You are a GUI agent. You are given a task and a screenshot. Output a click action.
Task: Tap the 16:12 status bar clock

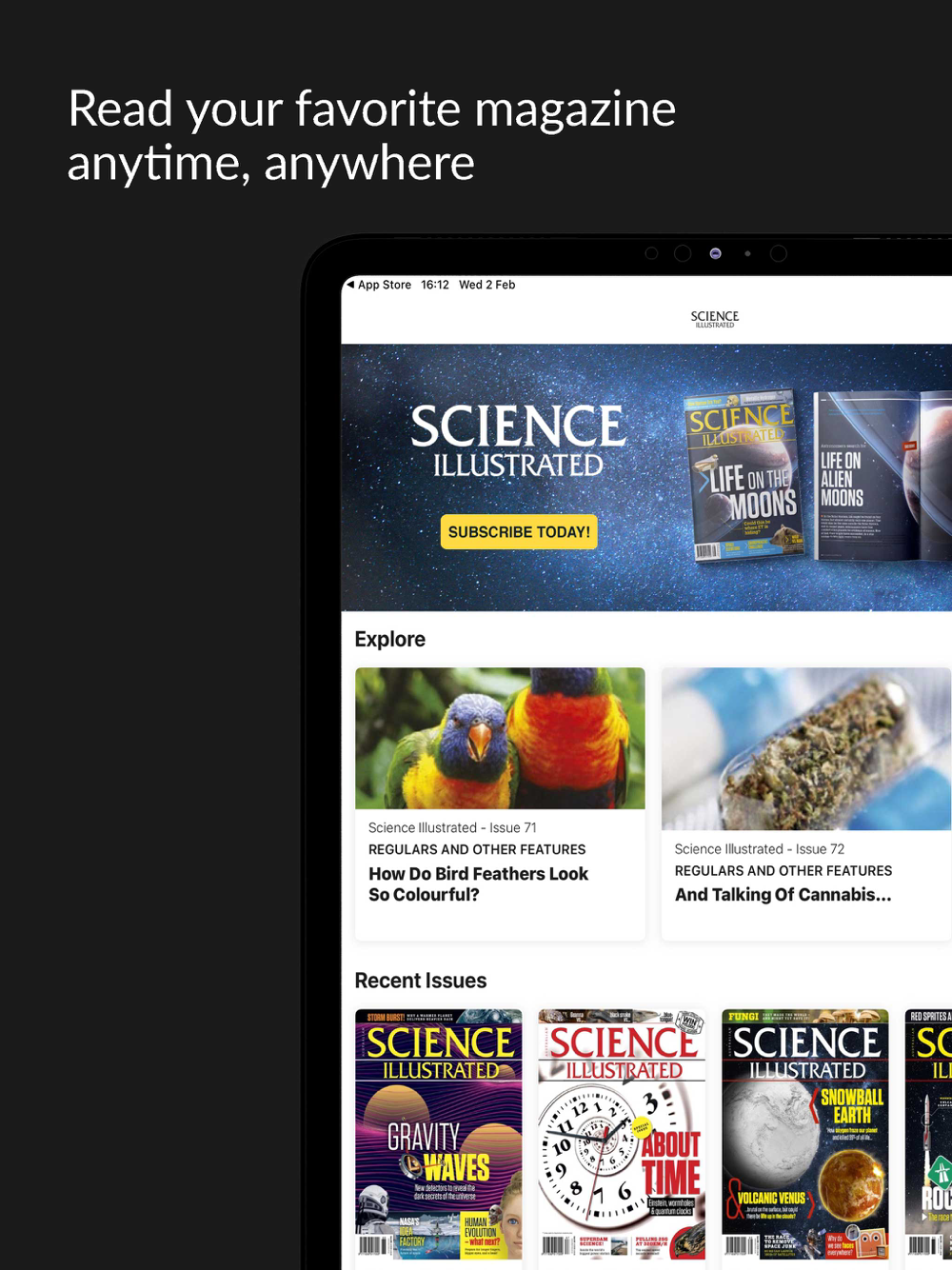tap(435, 285)
